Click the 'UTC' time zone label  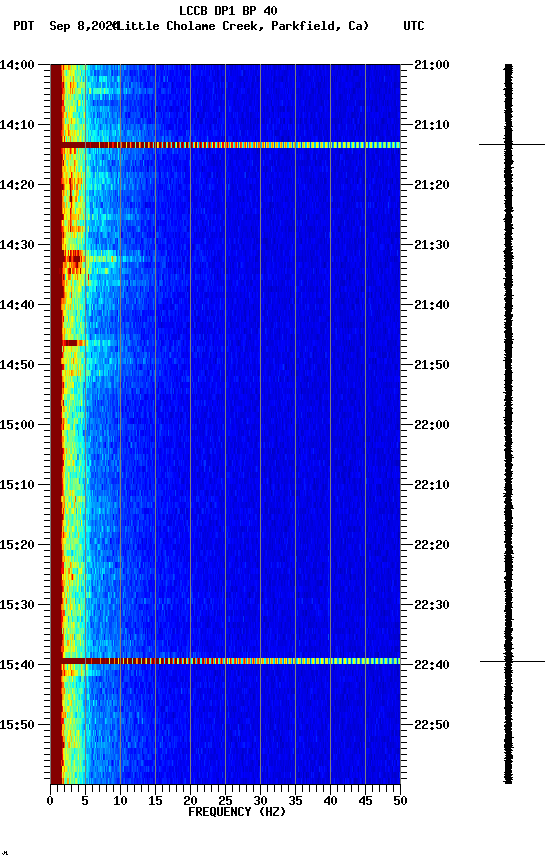tap(414, 26)
